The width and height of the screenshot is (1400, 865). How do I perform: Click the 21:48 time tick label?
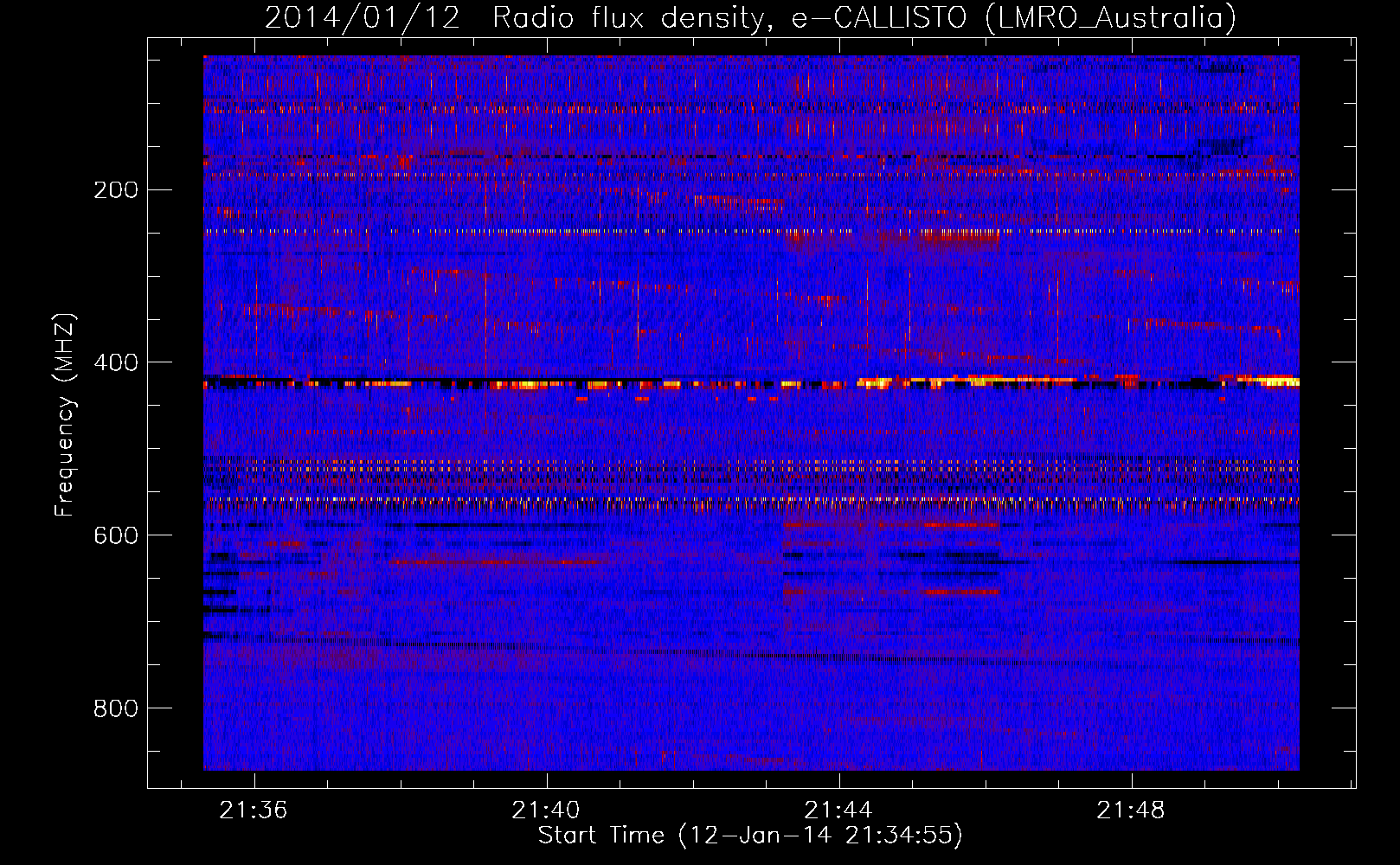pos(1131,810)
